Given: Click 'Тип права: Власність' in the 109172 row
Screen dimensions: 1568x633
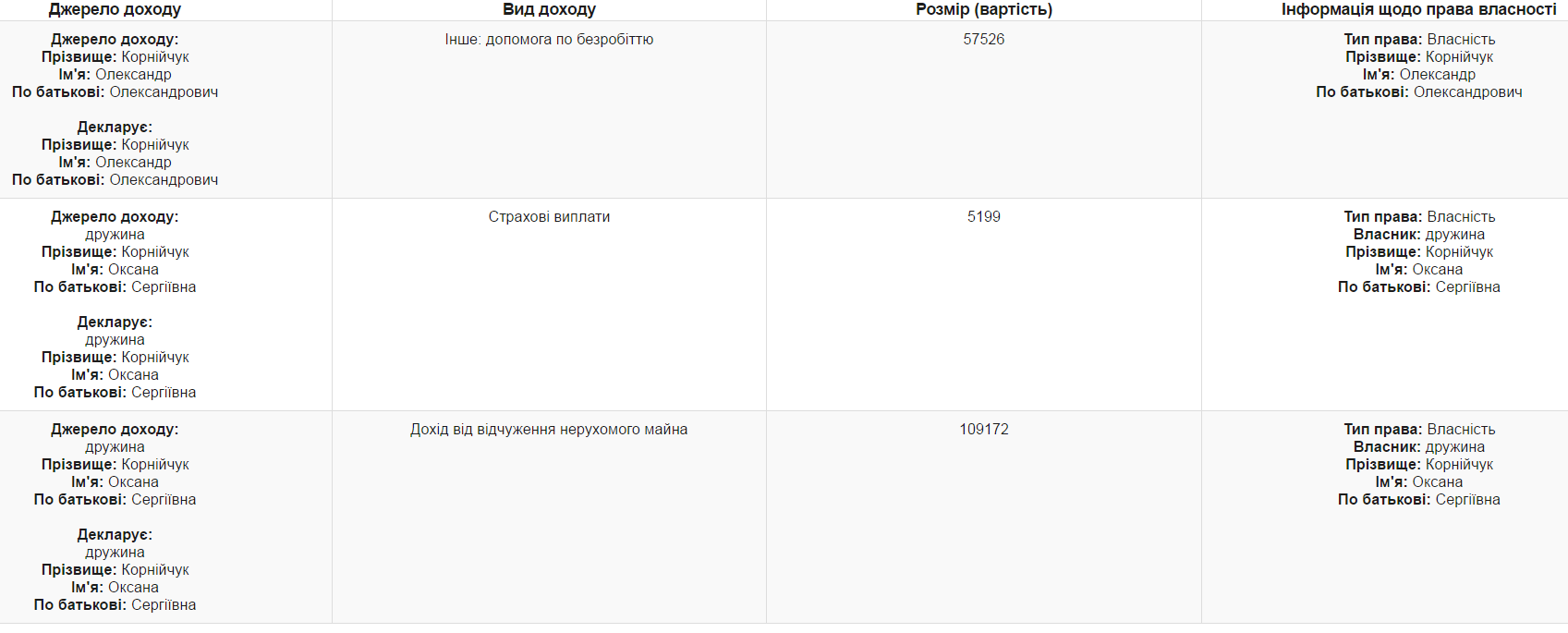Looking at the screenshot, I should [1418, 430].
